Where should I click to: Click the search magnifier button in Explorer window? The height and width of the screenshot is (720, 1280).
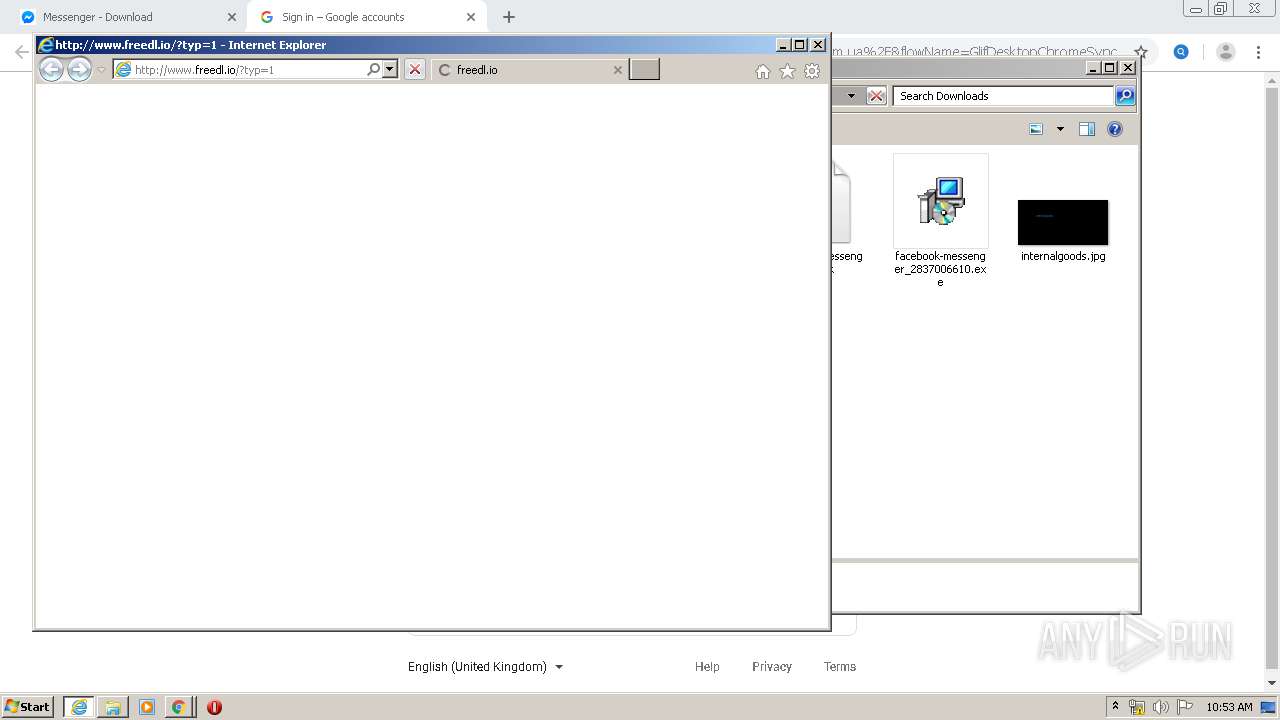pos(1125,96)
